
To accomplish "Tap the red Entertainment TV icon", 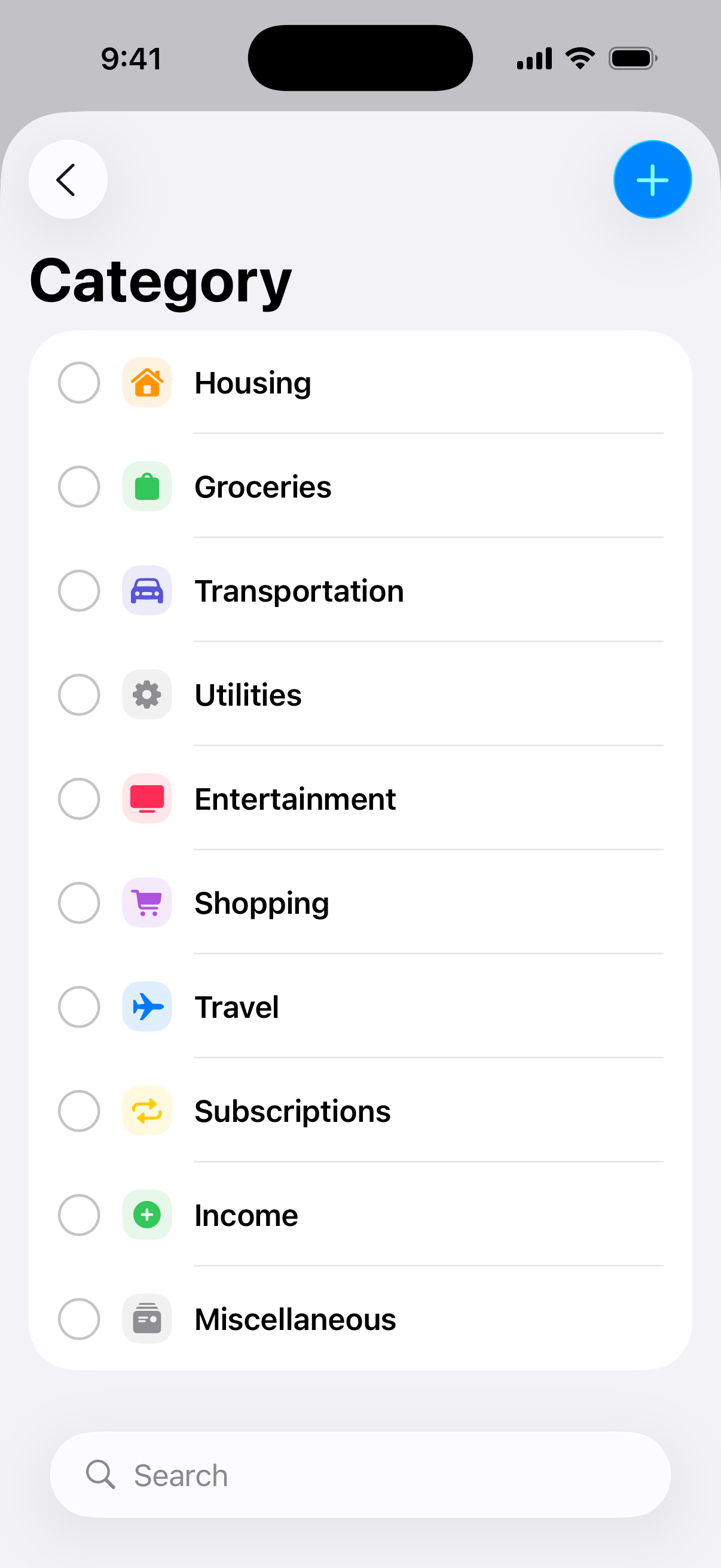I will click(146, 798).
